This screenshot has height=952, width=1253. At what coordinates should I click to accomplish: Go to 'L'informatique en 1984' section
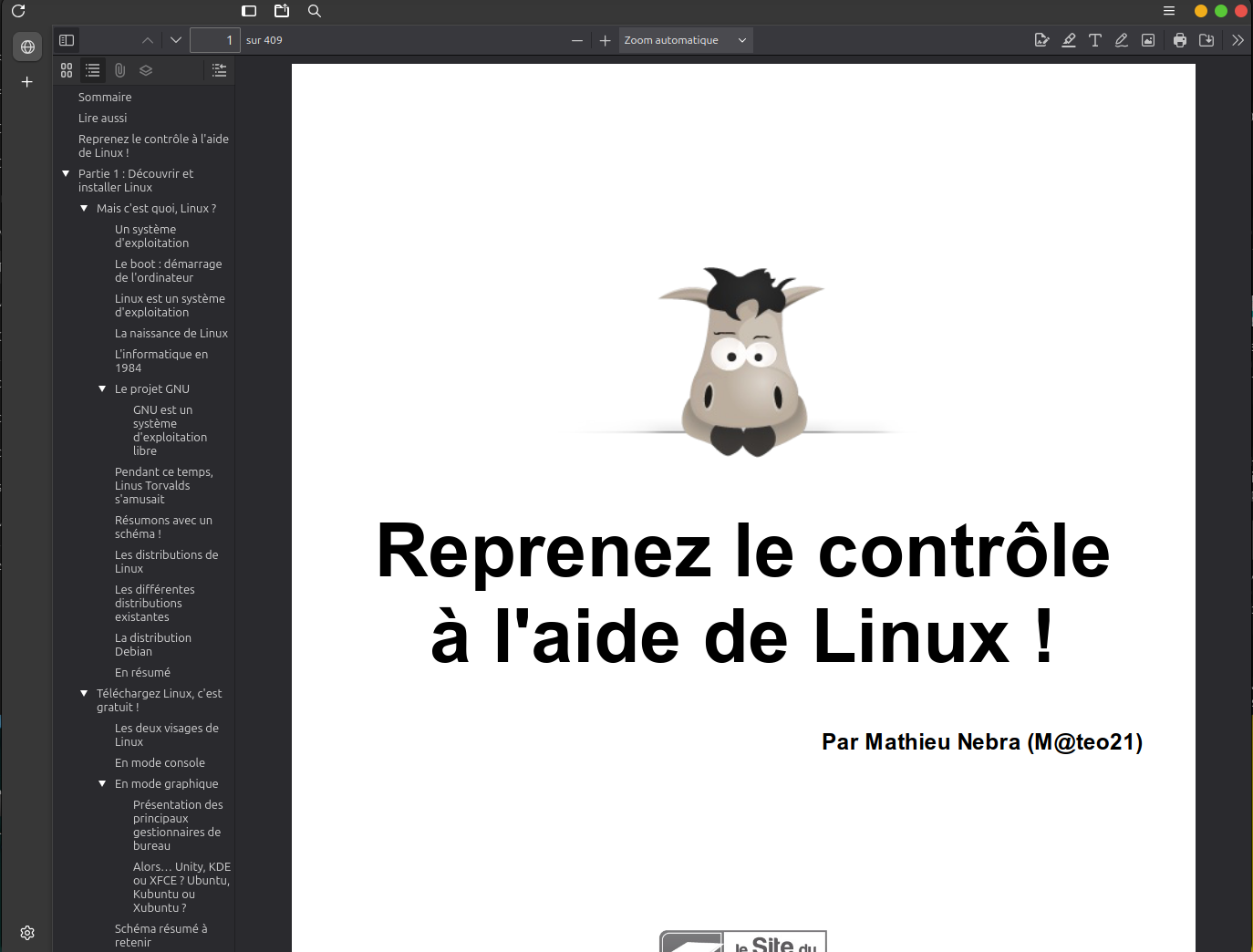[161, 361]
